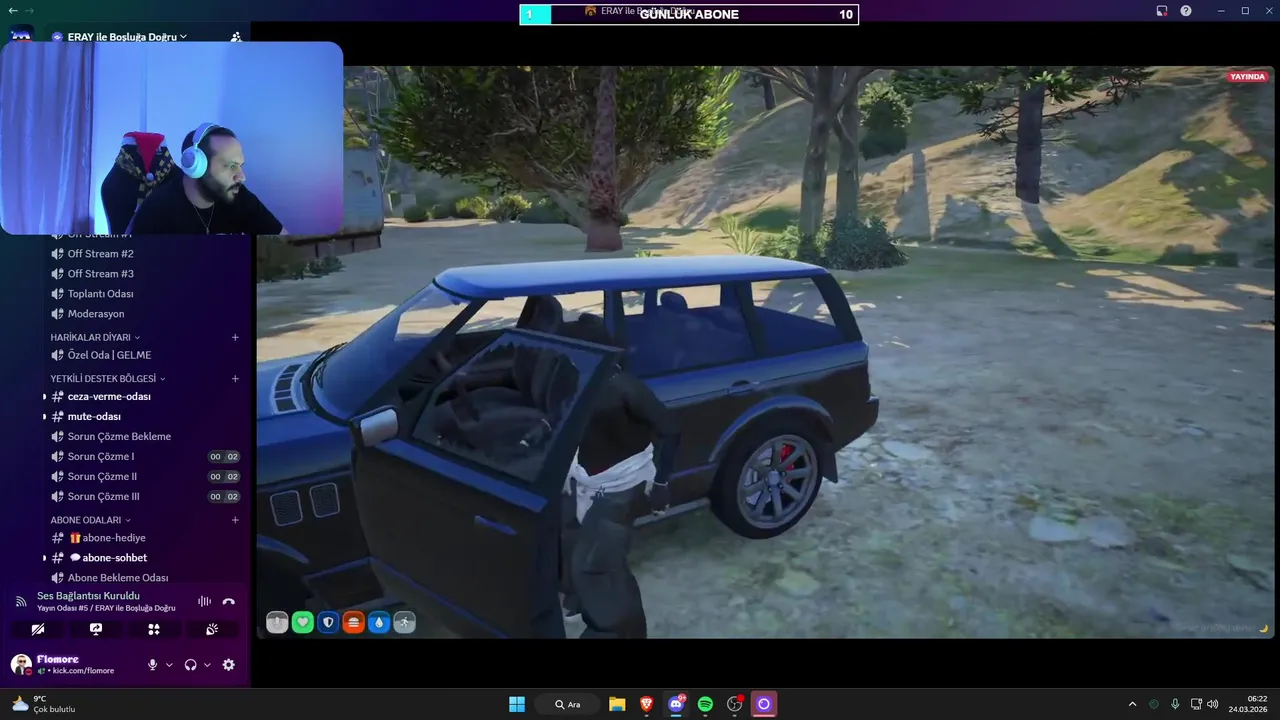Turn on camera in voice panel
This screenshot has height=720, width=1280.
[38, 629]
